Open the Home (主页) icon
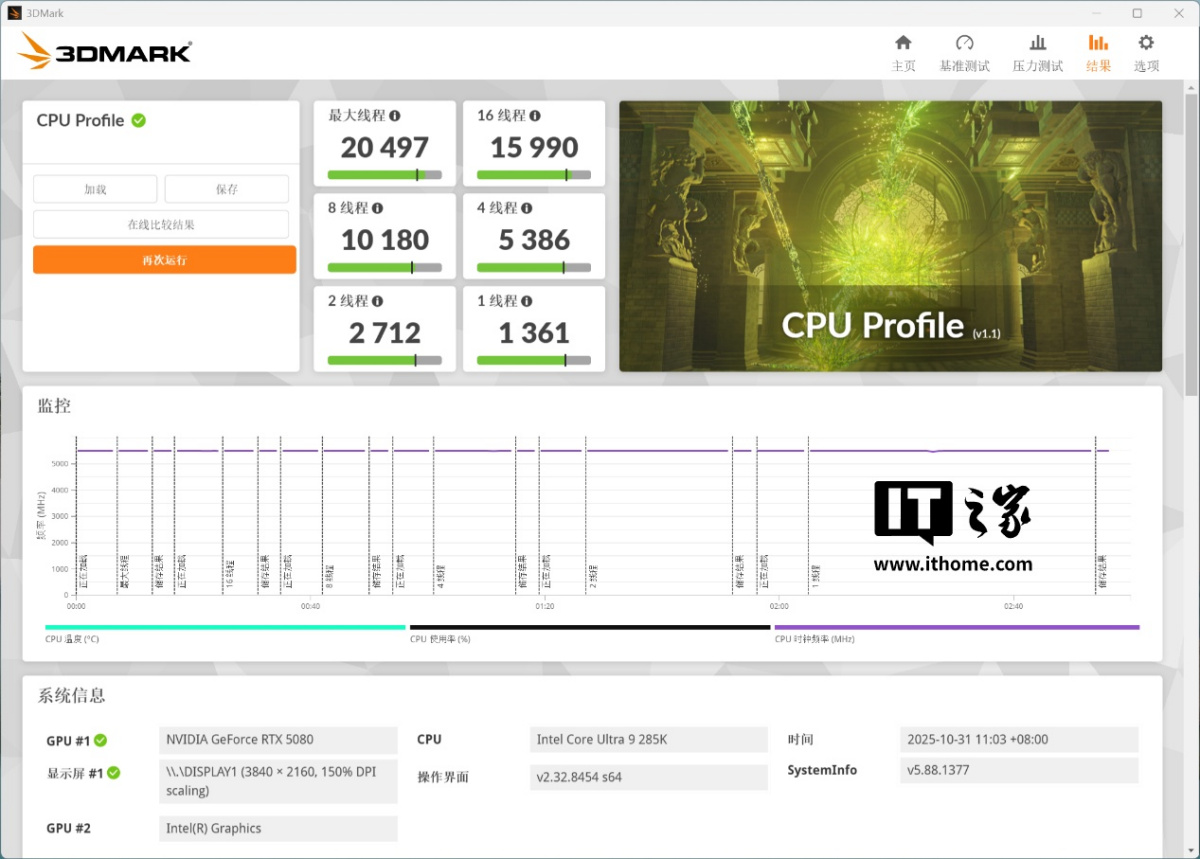The width and height of the screenshot is (1200, 859). coord(903,43)
